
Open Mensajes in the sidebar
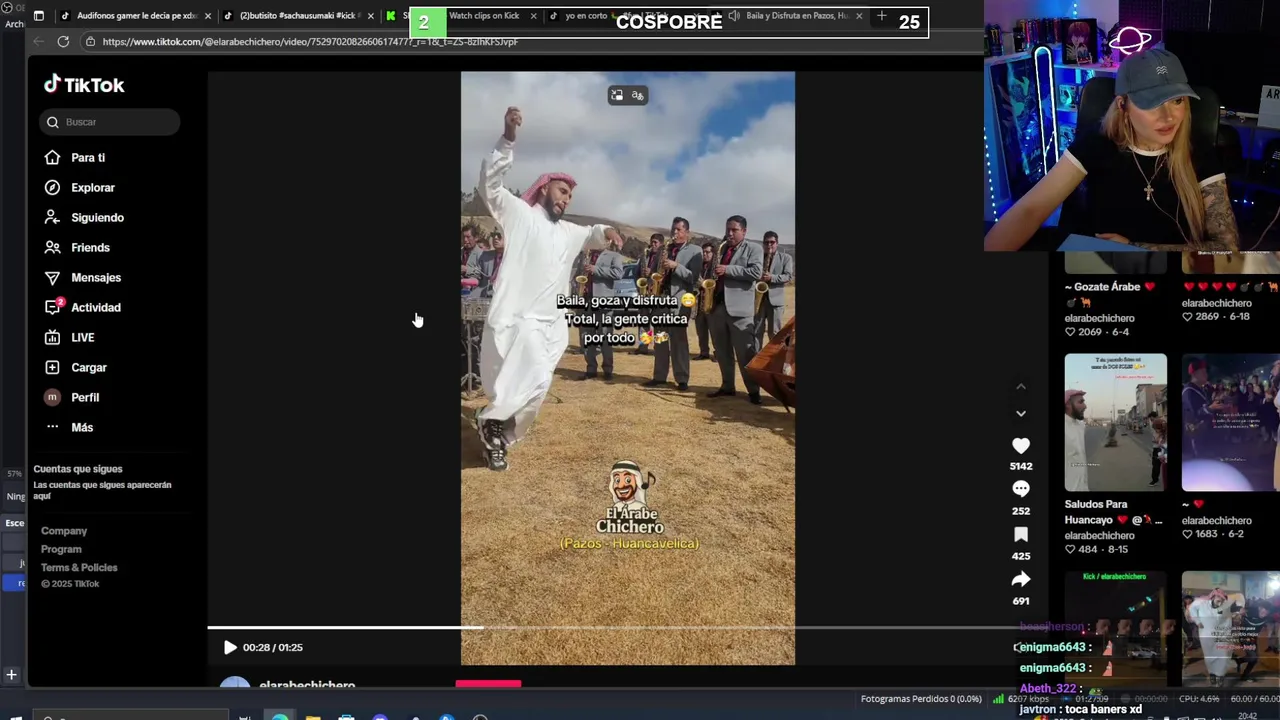click(x=96, y=278)
